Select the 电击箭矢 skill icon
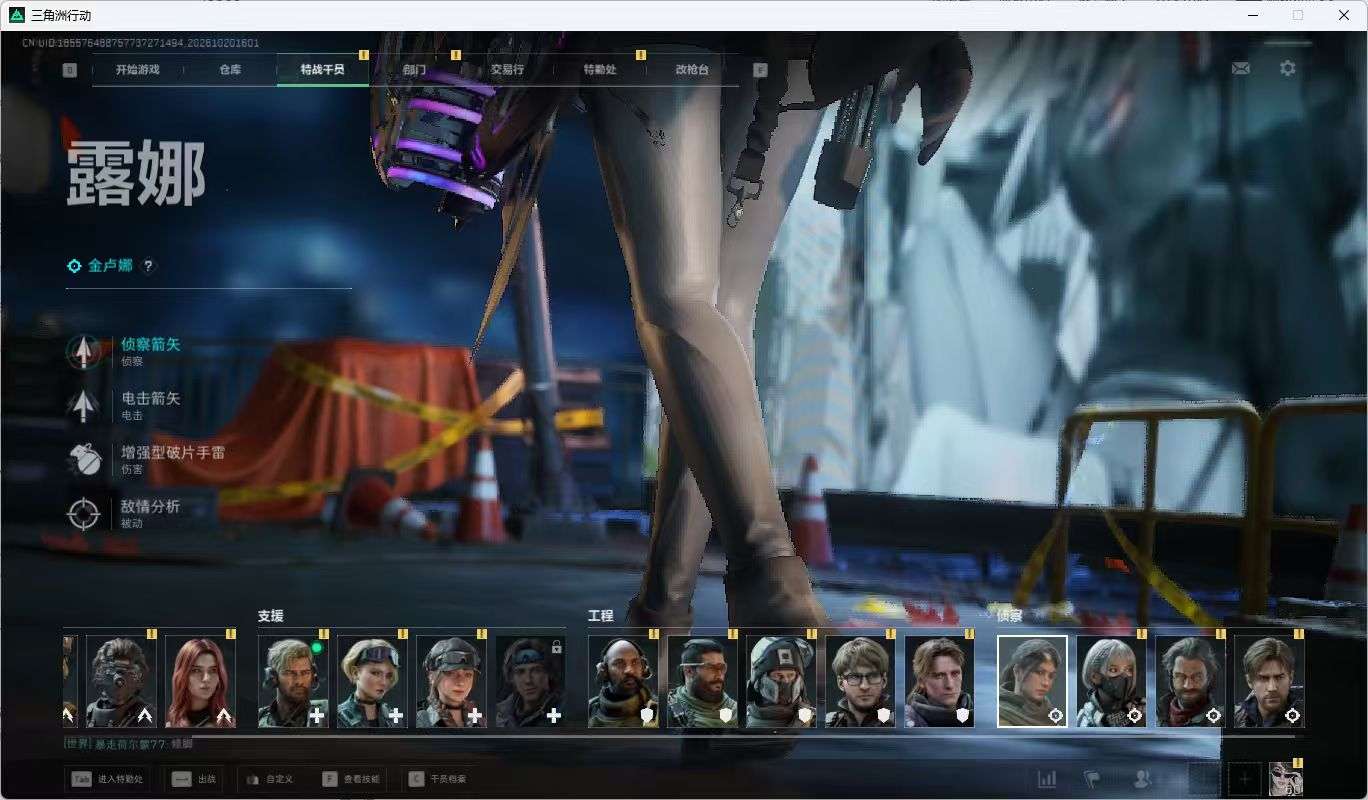This screenshot has width=1368, height=800. coord(84,405)
